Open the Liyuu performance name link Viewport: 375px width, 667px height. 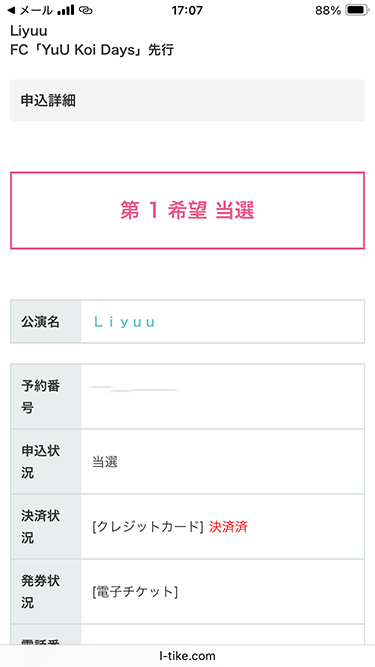(x=124, y=322)
